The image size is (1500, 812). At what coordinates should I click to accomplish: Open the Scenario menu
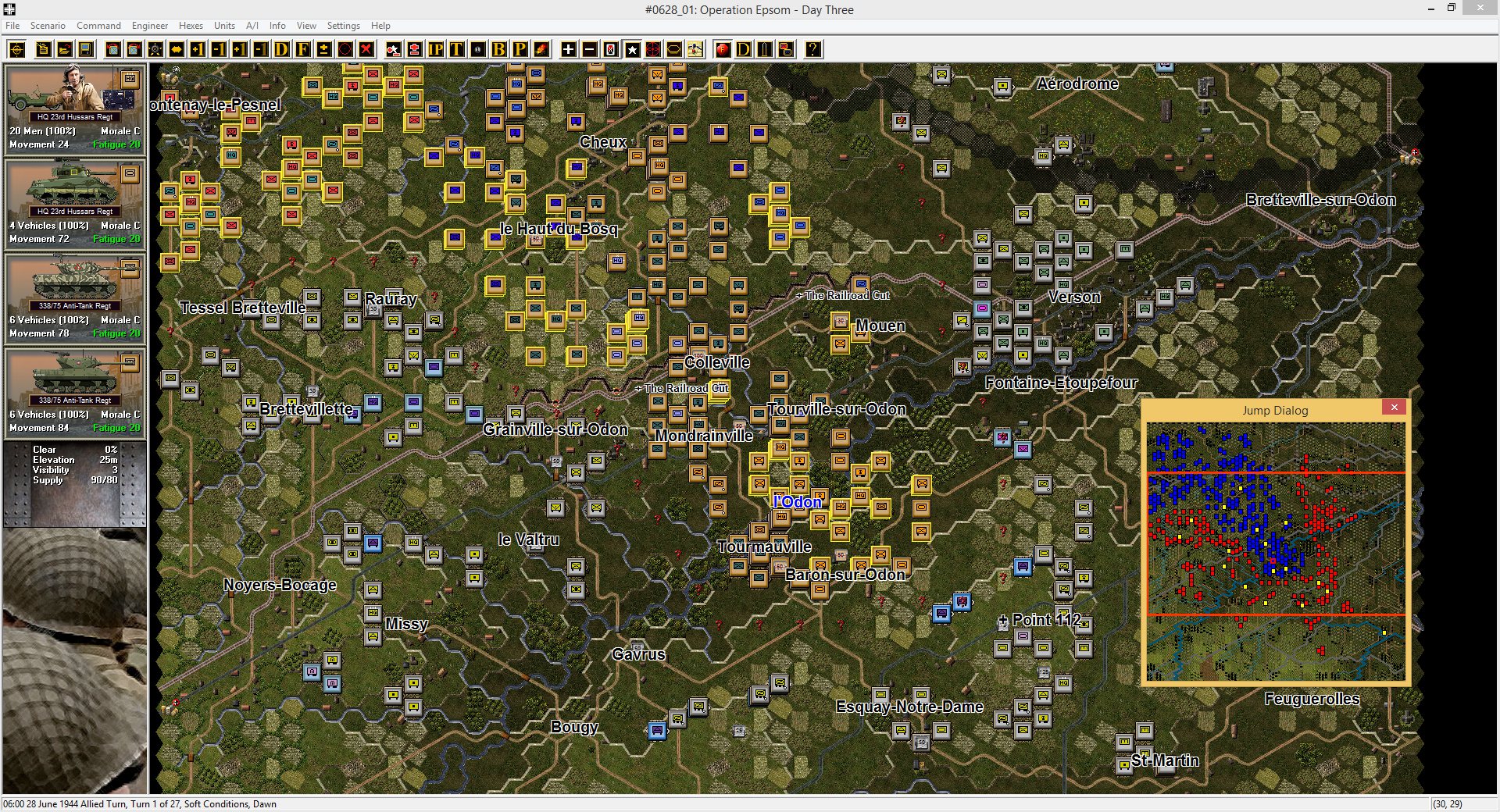pos(48,26)
